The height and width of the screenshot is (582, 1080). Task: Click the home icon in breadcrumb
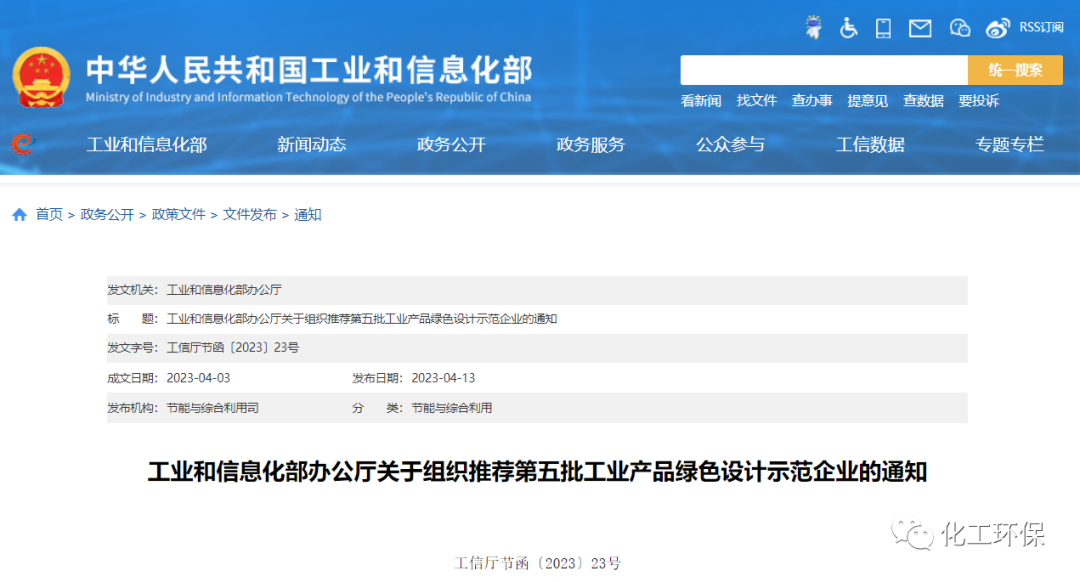tap(20, 215)
